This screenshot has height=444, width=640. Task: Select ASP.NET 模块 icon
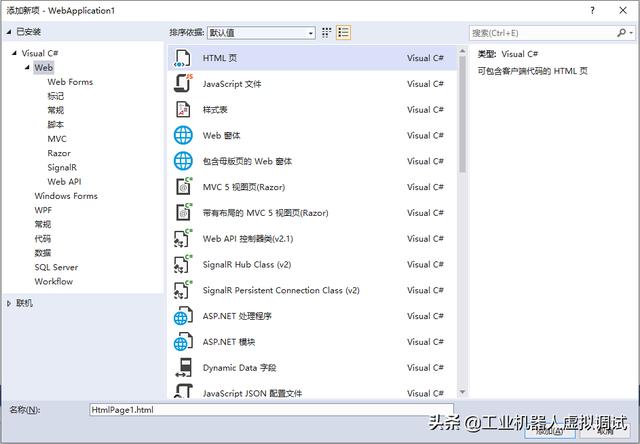183,342
